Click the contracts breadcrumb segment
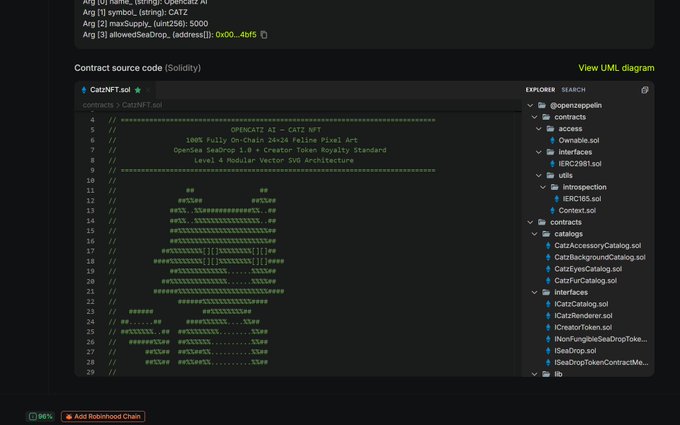The height and width of the screenshot is (425, 680). 98,105
